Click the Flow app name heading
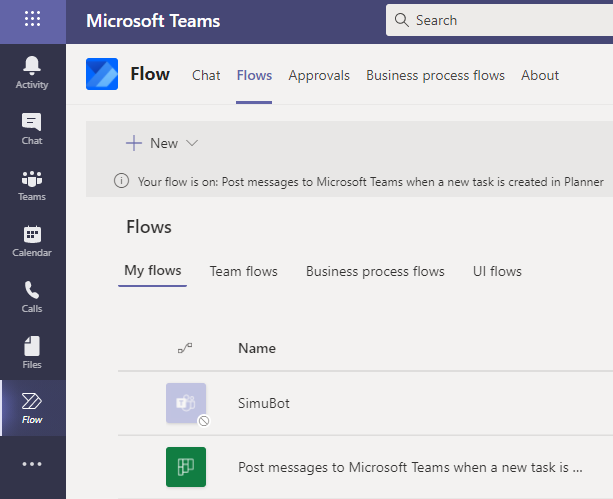This screenshot has width=613, height=499. pos(150,74)
